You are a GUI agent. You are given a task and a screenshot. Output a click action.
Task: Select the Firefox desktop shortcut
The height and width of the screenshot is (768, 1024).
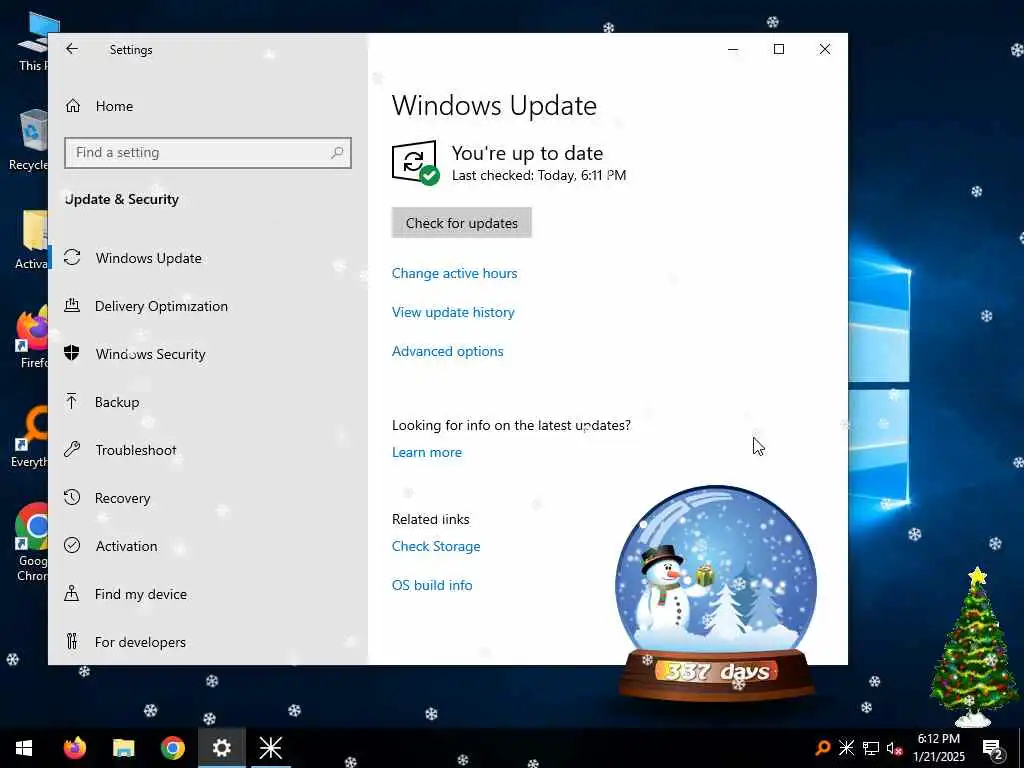(33, 338)
